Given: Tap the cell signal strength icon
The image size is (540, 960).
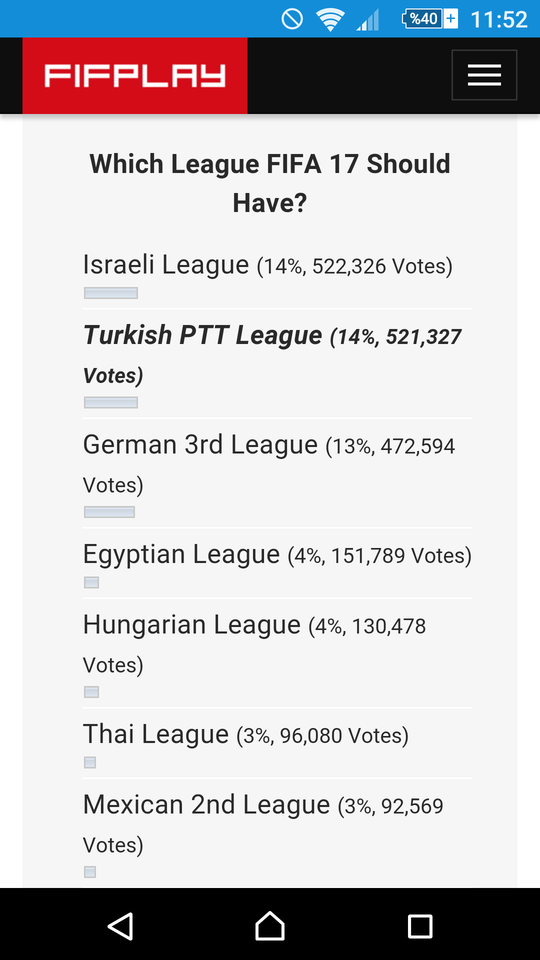Looking at the screenshot, I should [x=367, y=19].
